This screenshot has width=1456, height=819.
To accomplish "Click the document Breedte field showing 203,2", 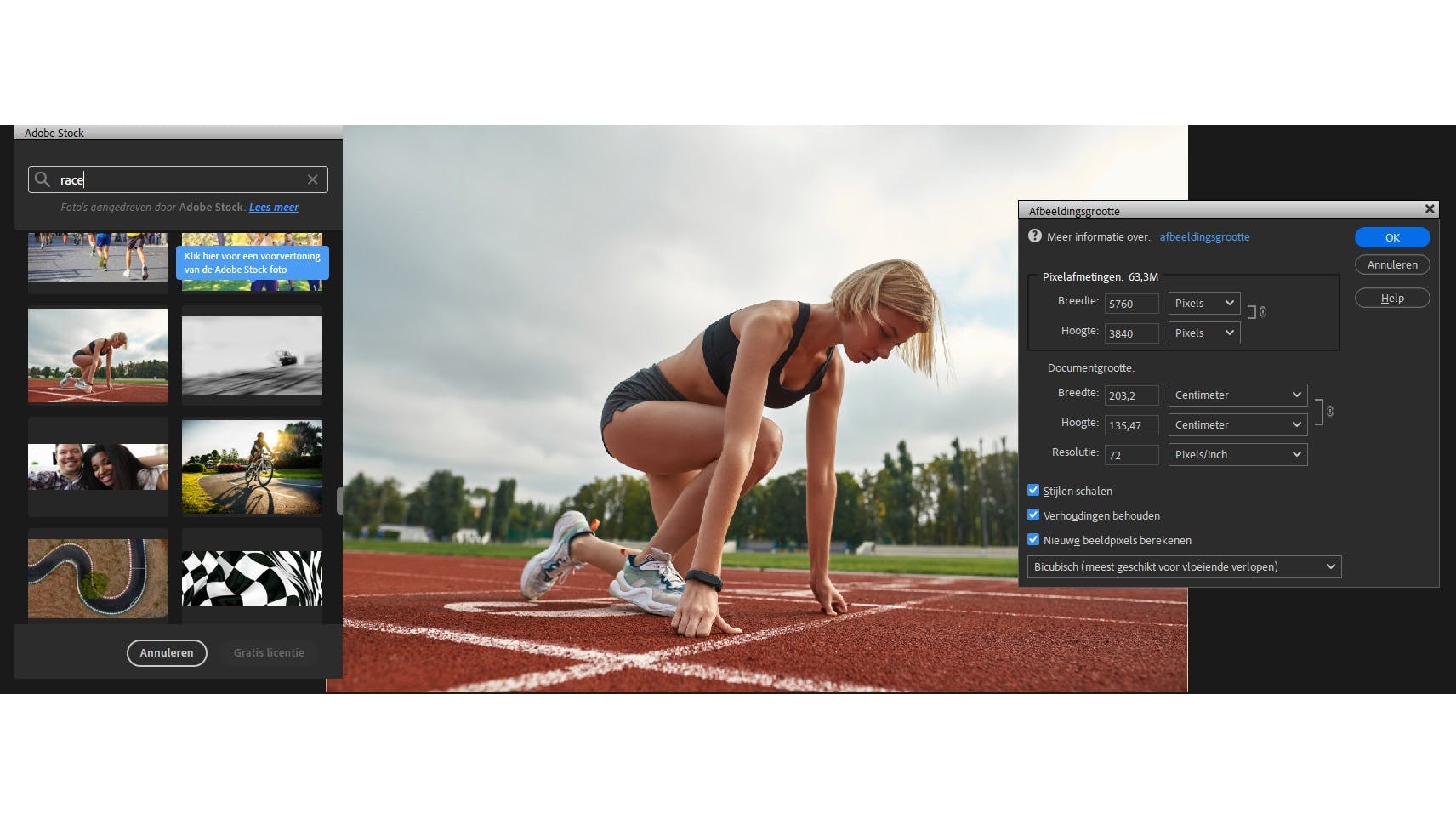I will tap(1131, 395).
